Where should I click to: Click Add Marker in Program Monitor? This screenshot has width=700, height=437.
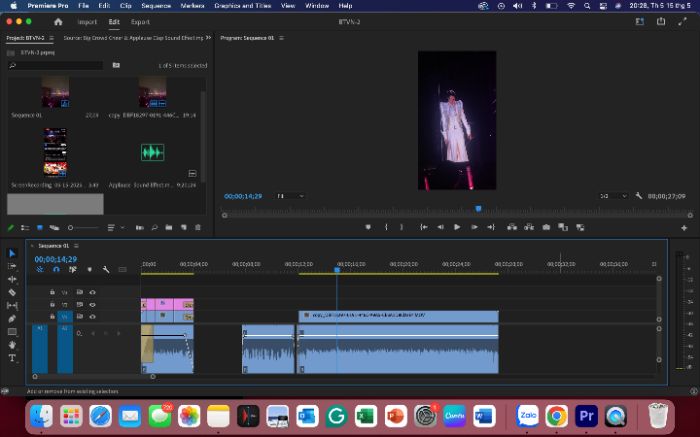[x=368, y=227]
